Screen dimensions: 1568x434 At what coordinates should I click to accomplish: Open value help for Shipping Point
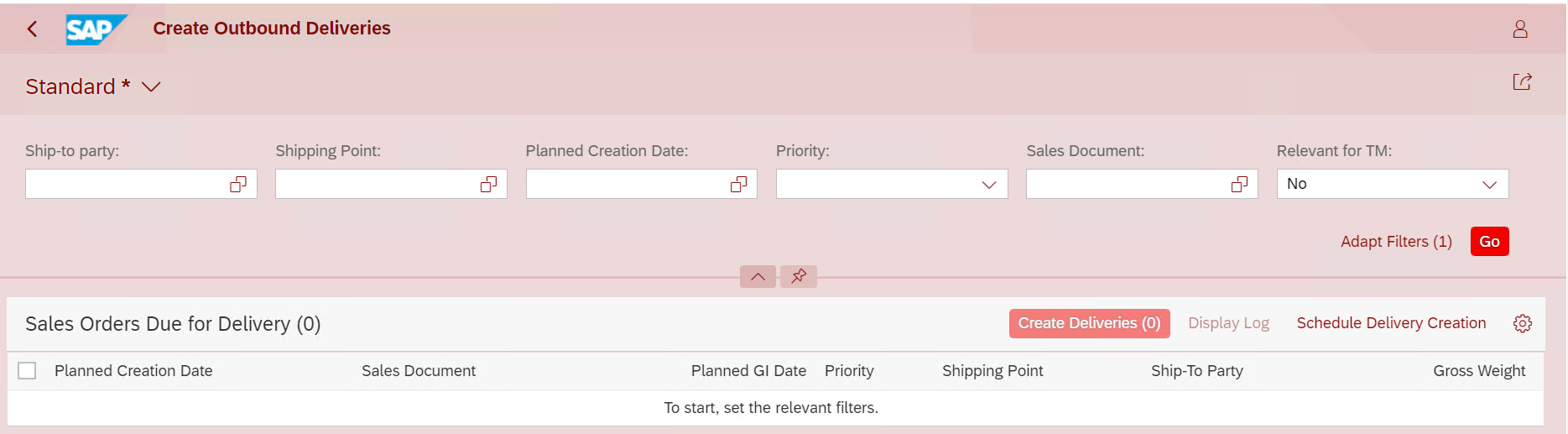click(x=488, y=185)
